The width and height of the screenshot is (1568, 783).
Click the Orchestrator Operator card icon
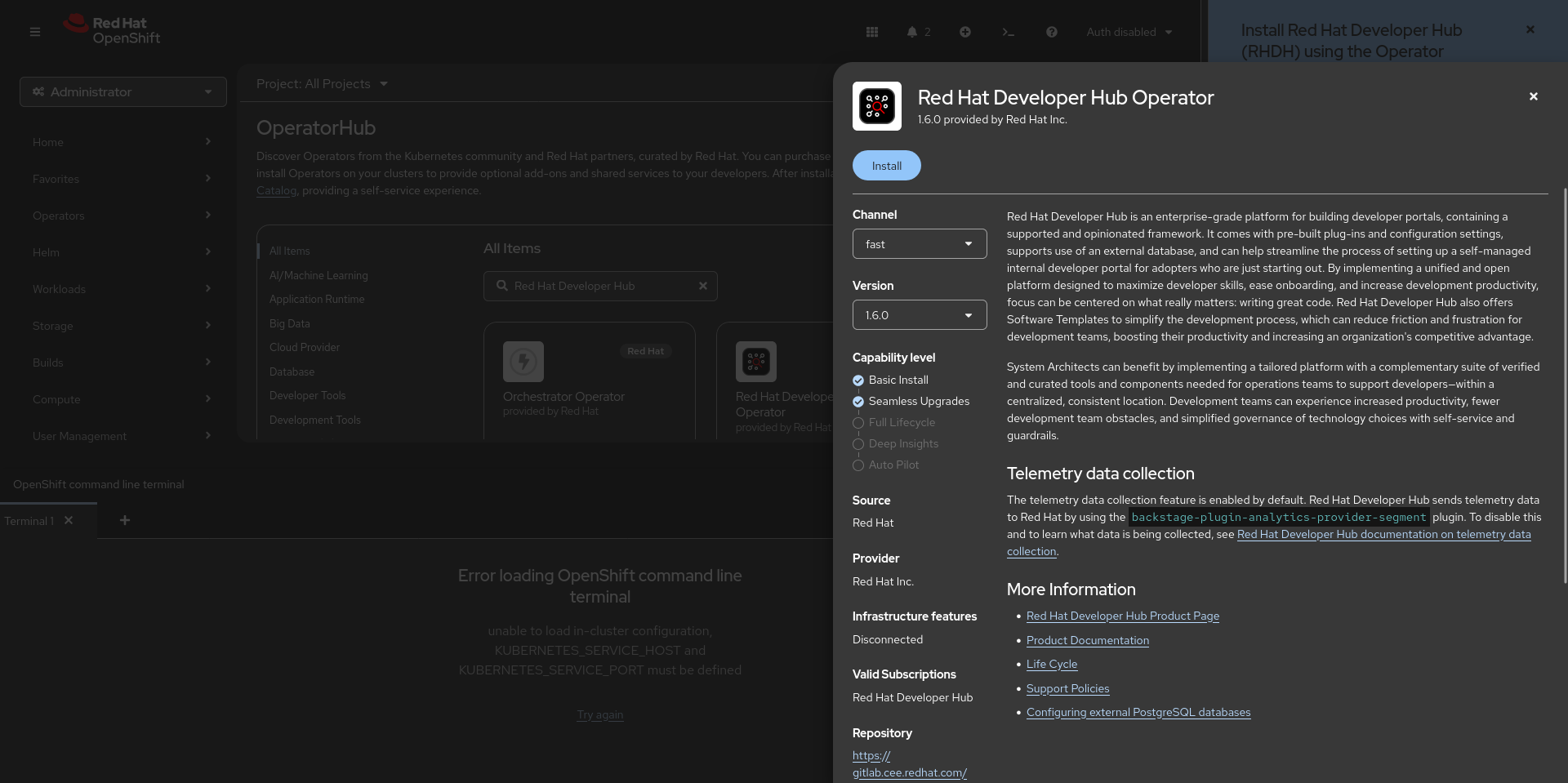tap(523, 362)
